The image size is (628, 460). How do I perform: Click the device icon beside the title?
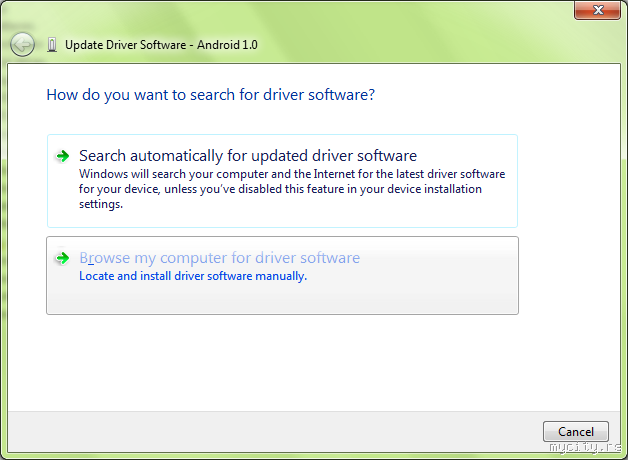[52, 44]
